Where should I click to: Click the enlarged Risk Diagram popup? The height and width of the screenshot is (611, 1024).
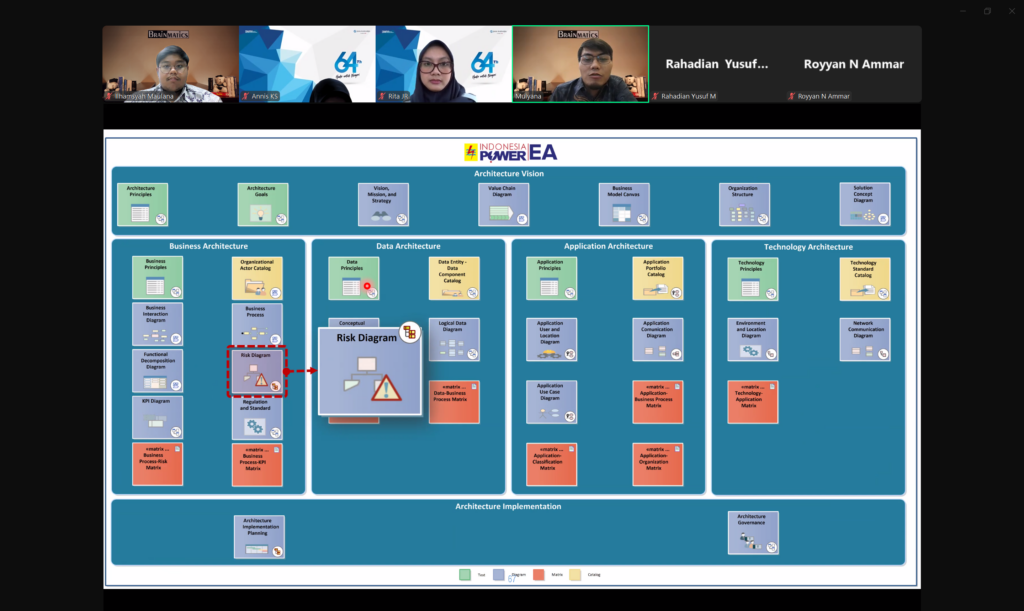tap(369, 371)
